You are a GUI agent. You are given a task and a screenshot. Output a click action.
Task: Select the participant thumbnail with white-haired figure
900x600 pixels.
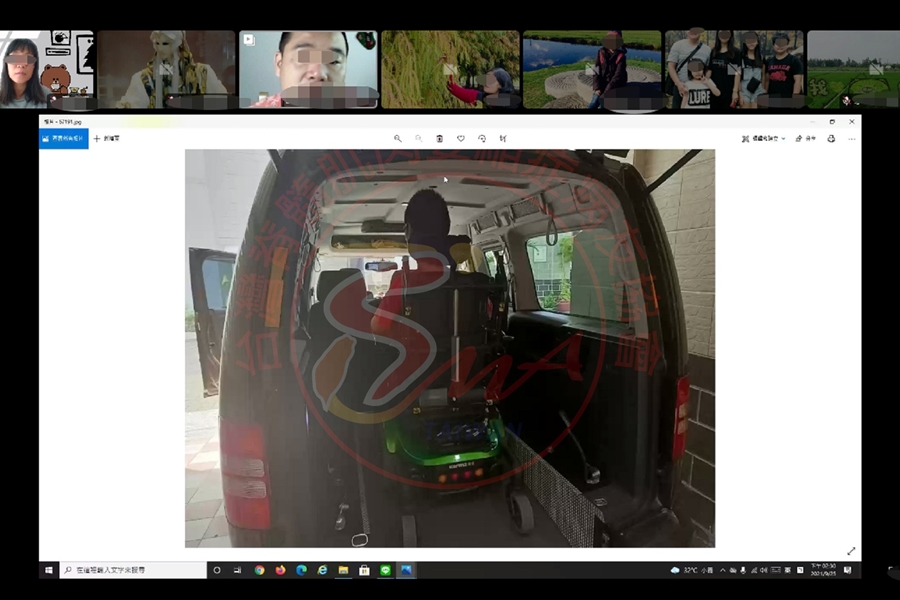(x=166, y=69)
